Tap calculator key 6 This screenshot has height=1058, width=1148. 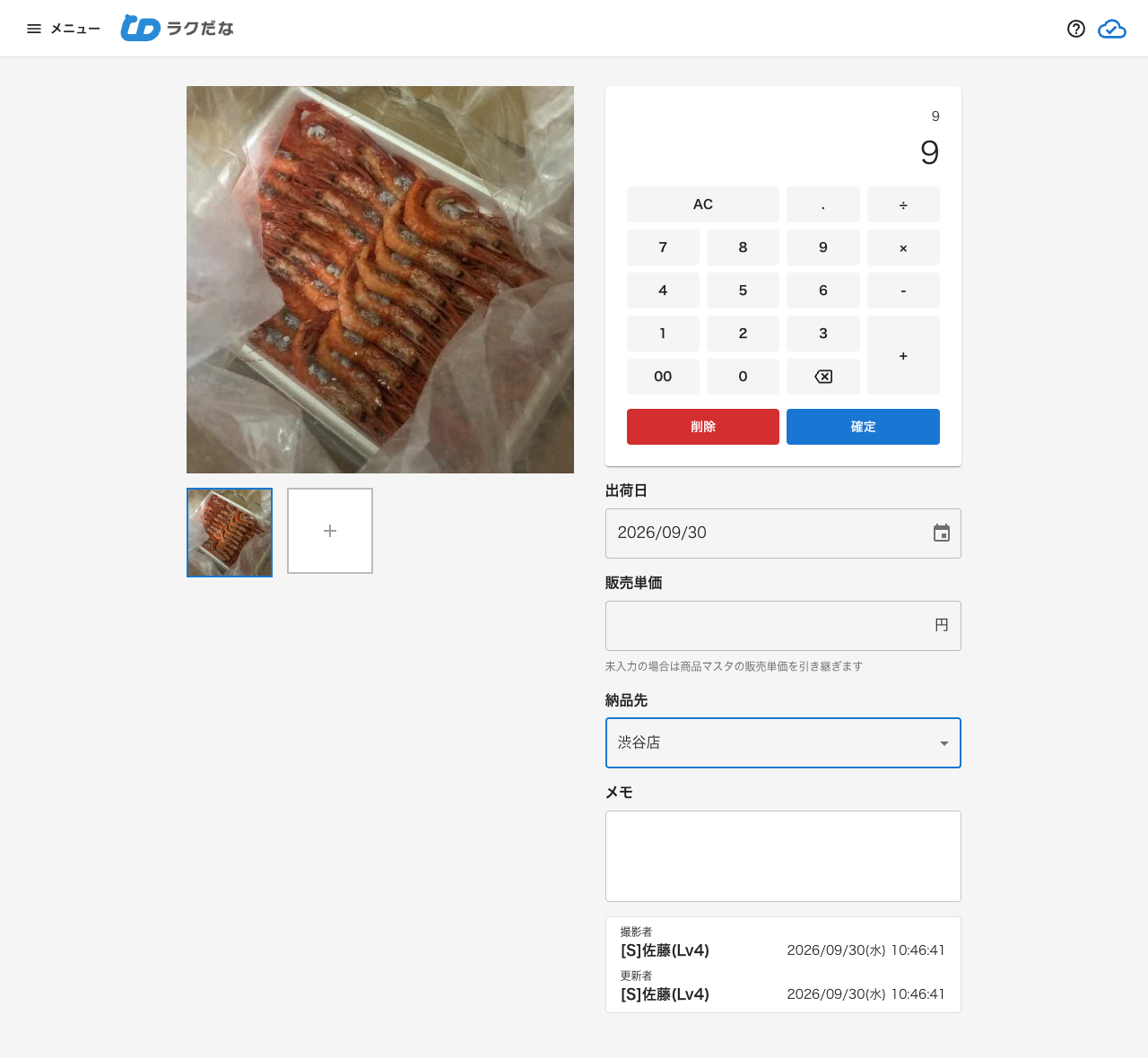(823, 291)
